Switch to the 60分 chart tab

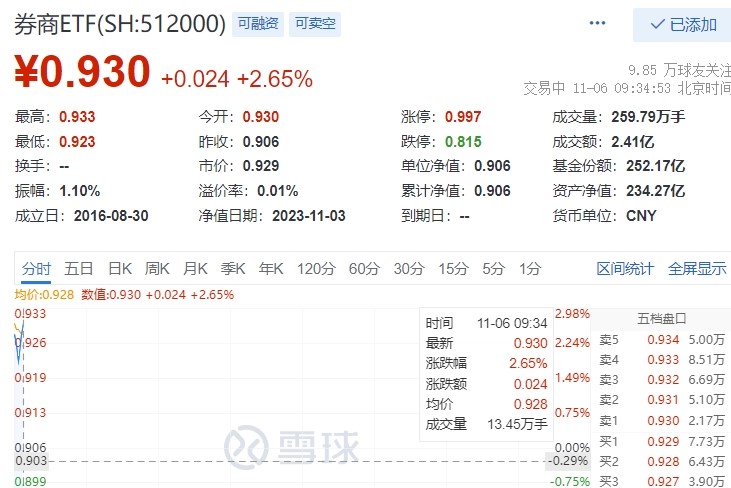[365, 269]
